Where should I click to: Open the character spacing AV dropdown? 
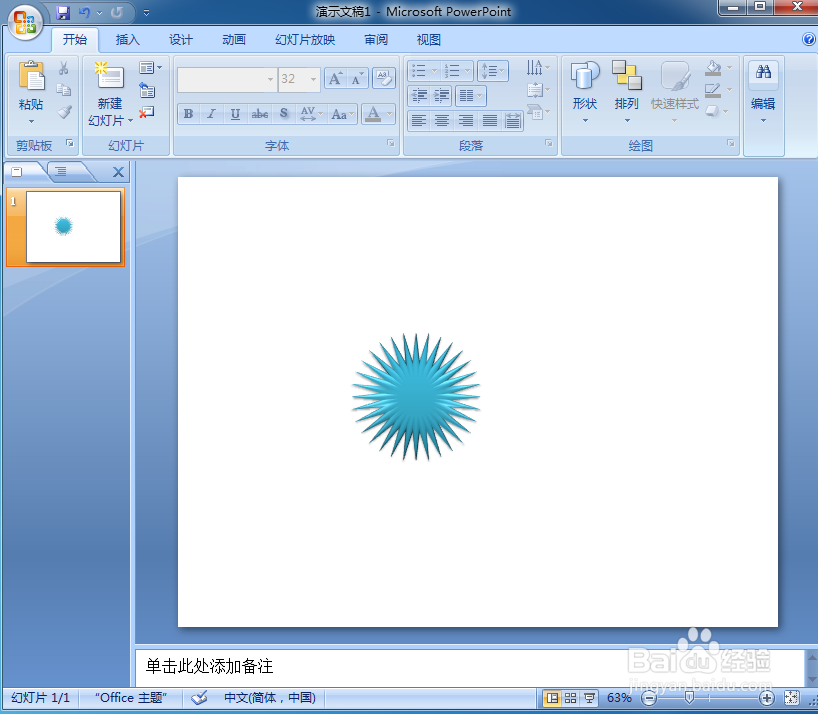pyautogui.click(x=311, y=114)
